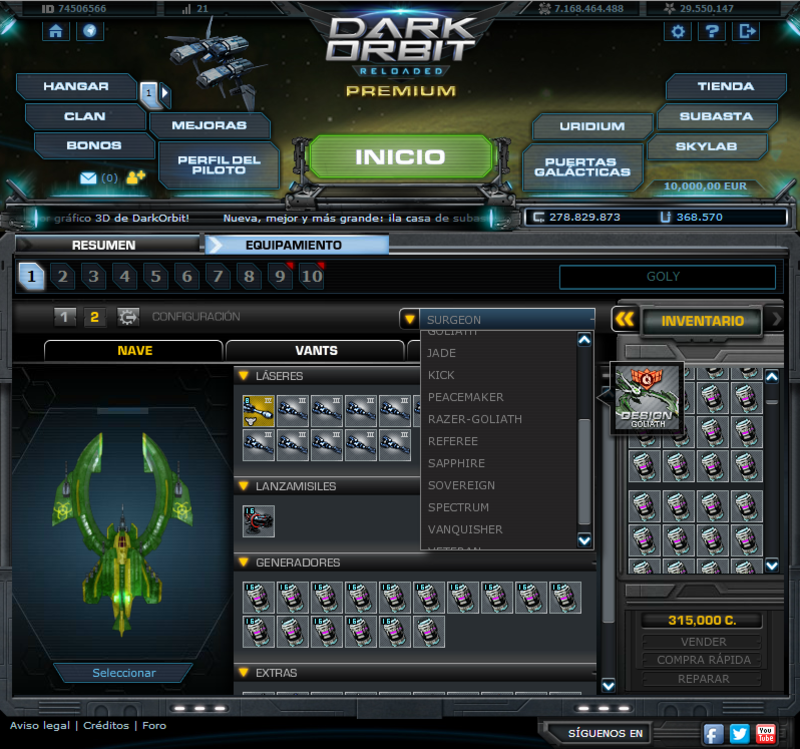Select hangar slot 1

32,277
